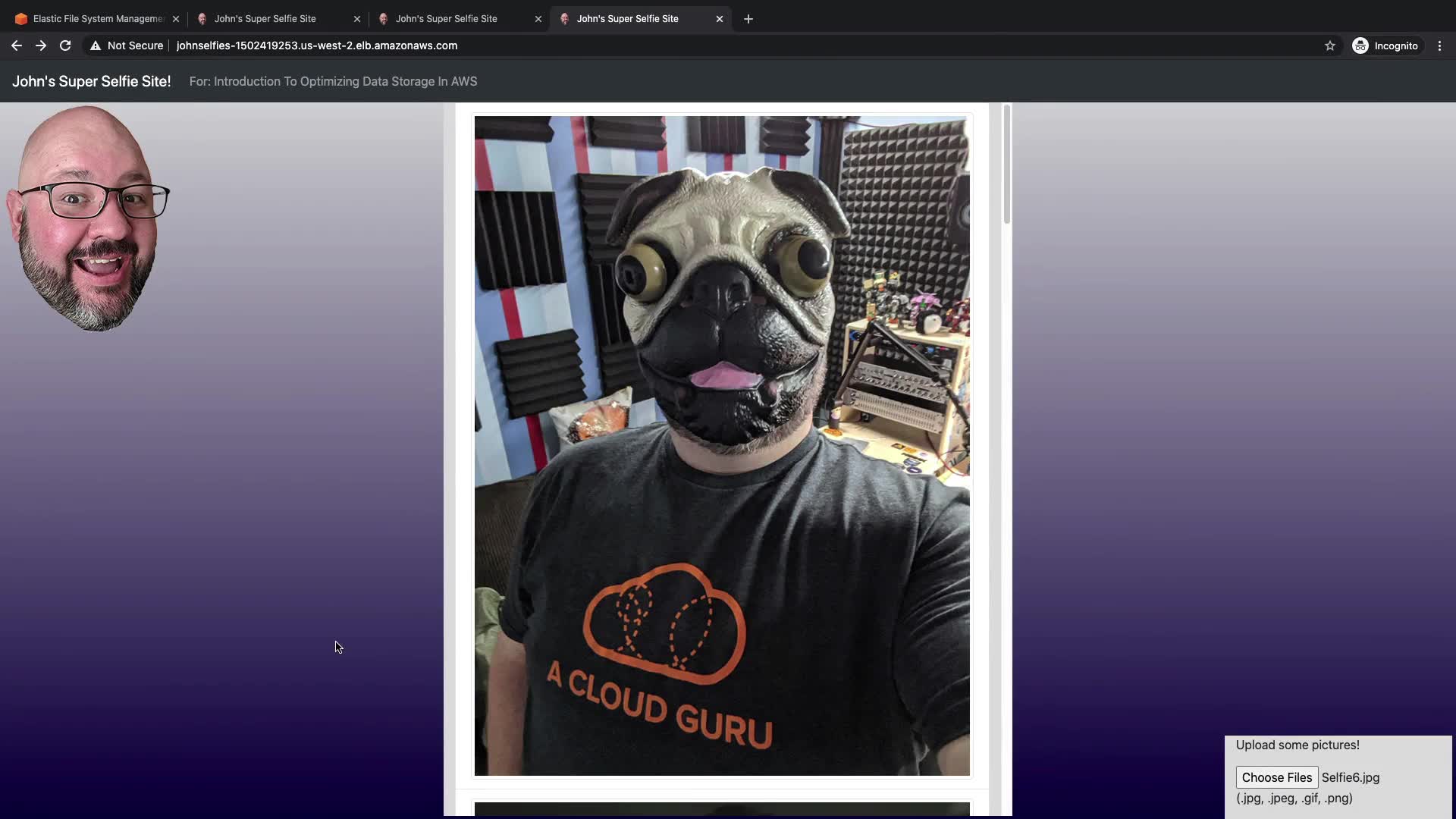Close the active Selfie Site tab
The height and width of the screenshot is (819, 1456).
pyautogui.click(x=720, y=19)
